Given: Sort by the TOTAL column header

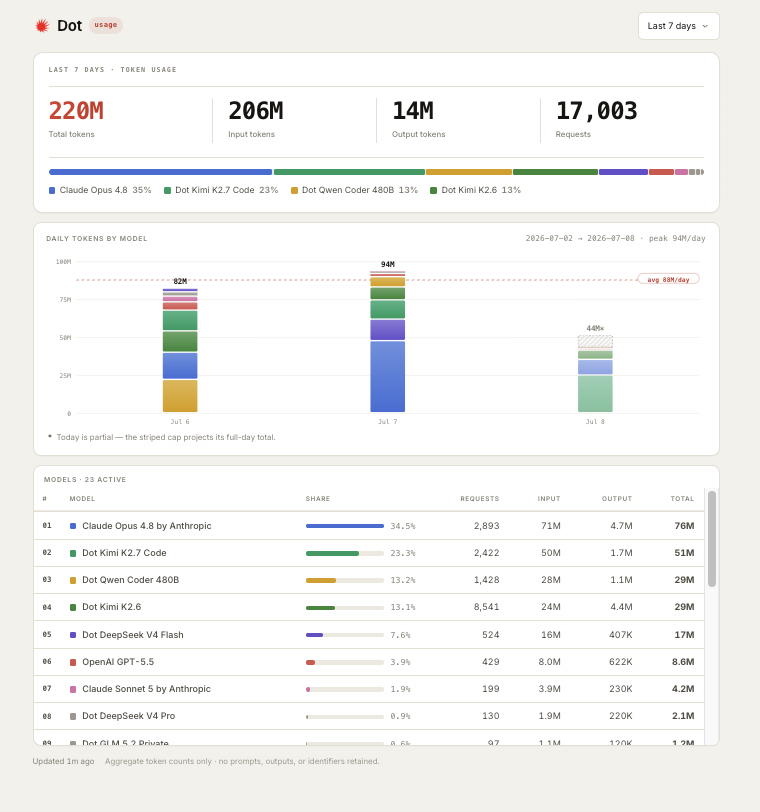Looking at the screenshot, I should tap(682, 499).
